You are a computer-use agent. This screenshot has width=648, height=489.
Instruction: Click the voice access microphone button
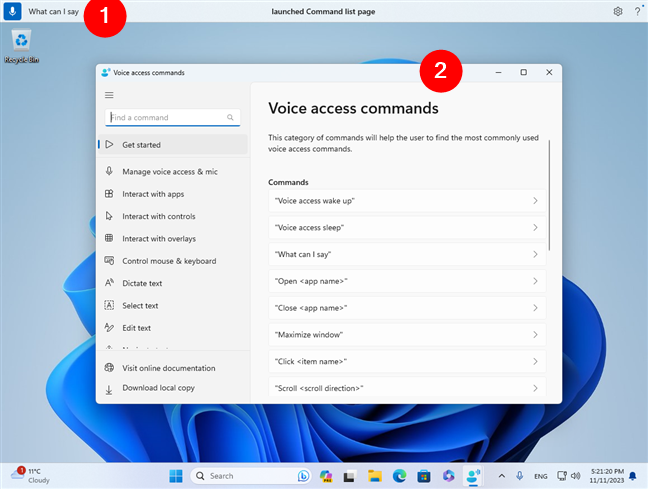click(x=12, y=11)
